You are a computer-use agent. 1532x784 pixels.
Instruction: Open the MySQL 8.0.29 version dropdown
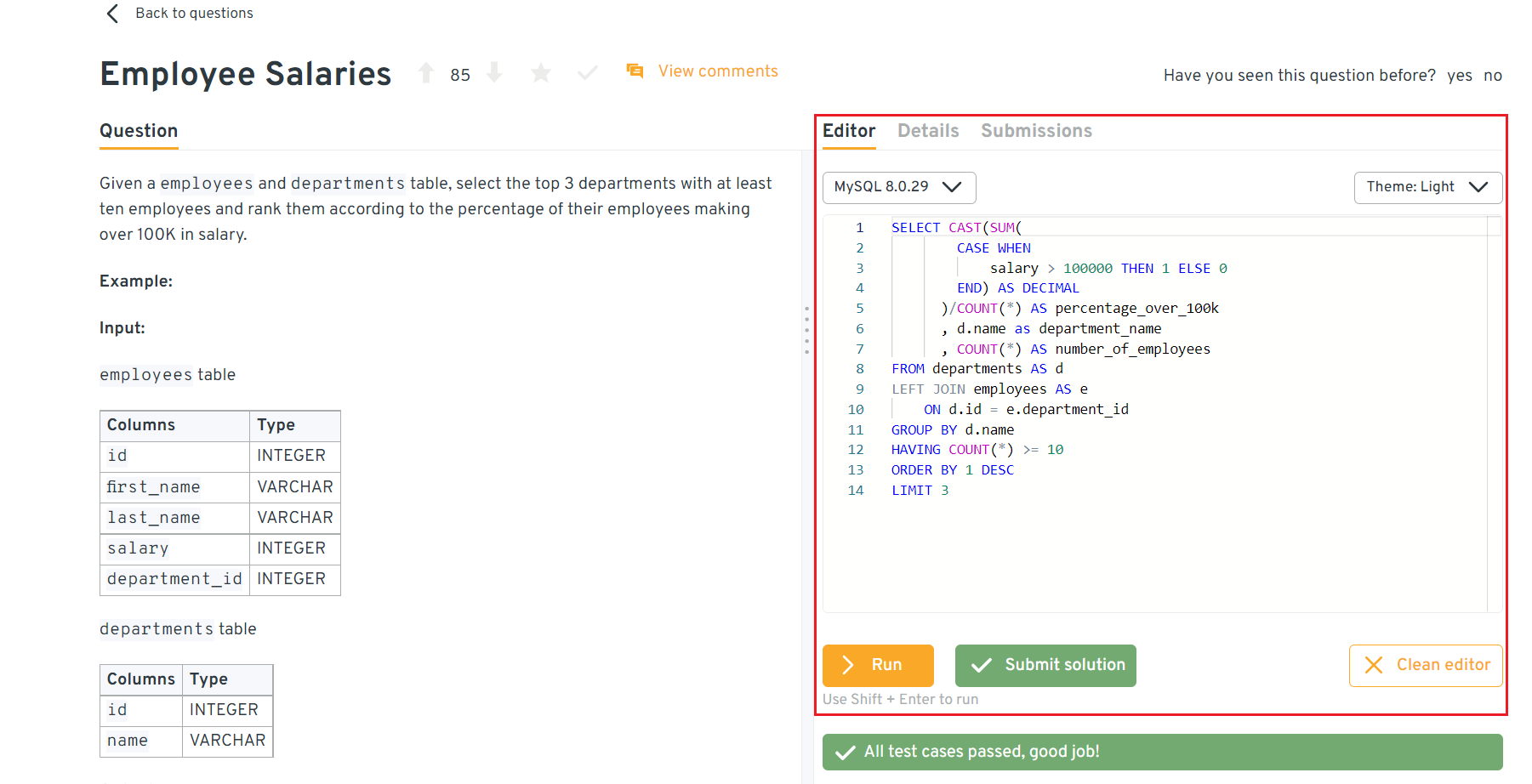[x=898, y=187]
